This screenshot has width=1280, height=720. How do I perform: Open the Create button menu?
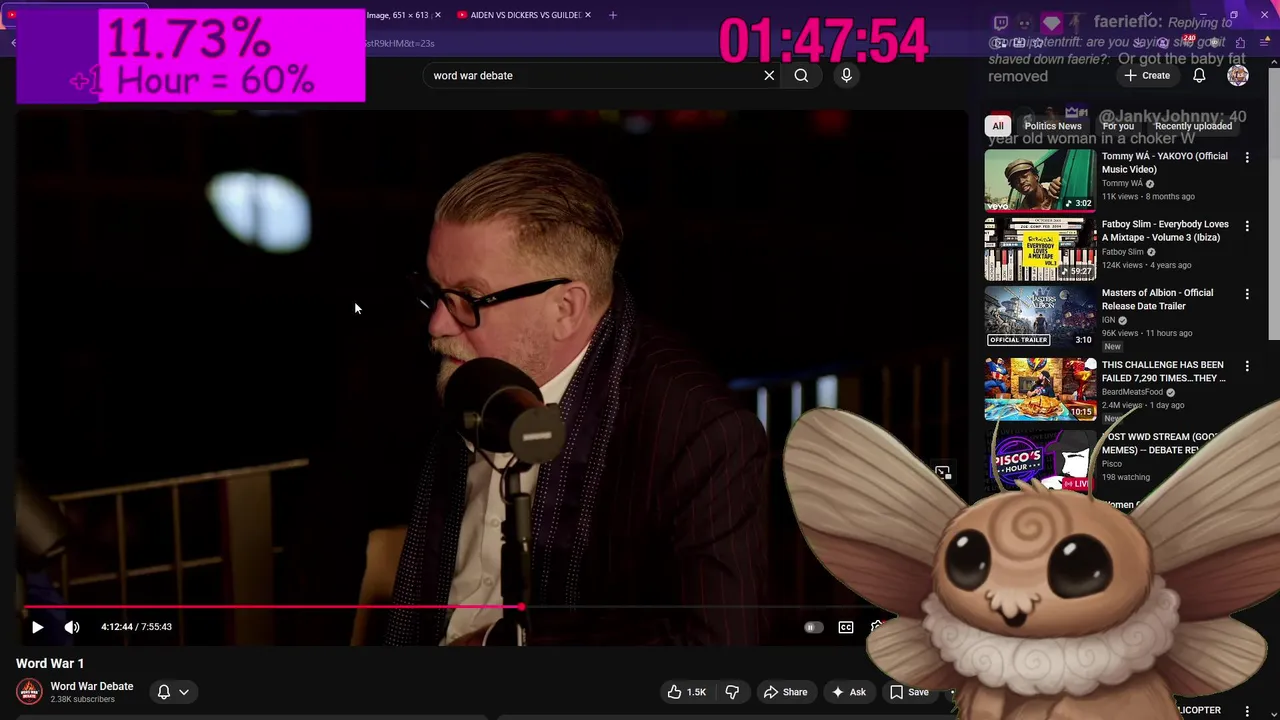tap(1146, 75)
